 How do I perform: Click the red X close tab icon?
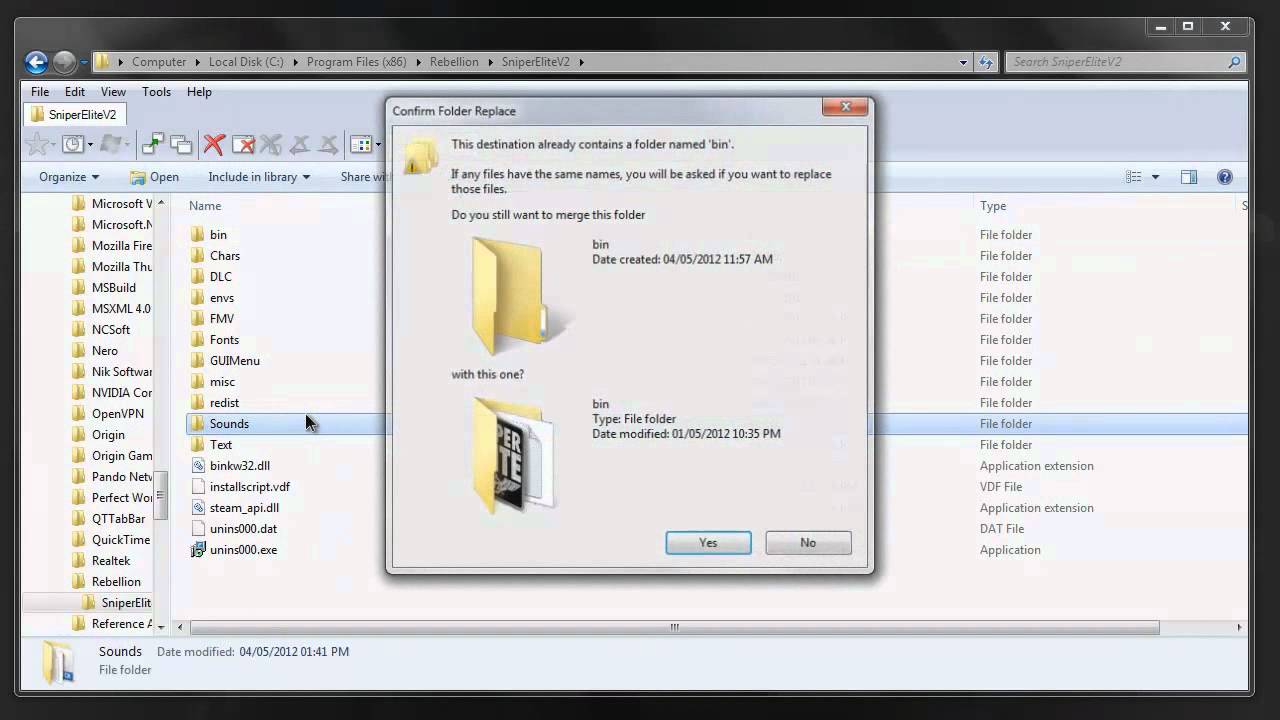click(x=213, y=145)
